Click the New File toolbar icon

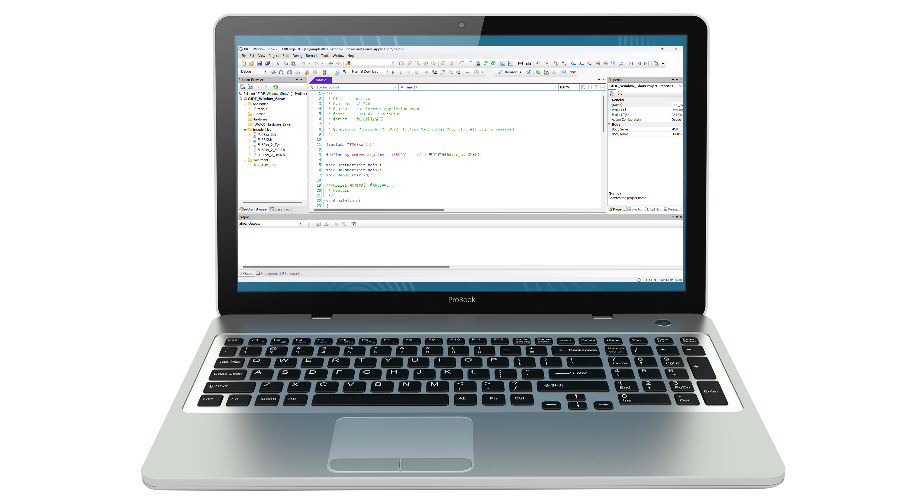click(242, 63)
